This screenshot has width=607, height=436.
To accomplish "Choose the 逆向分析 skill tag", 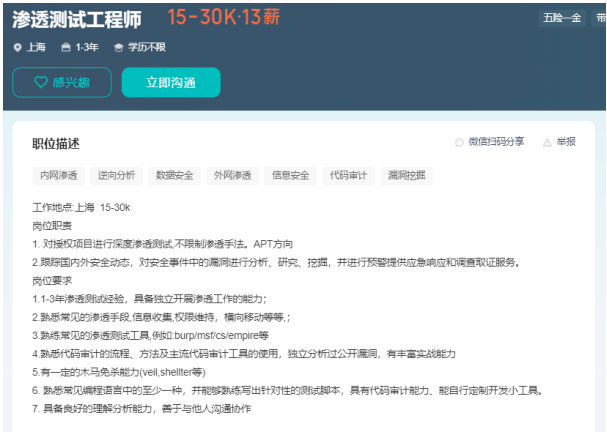I will pos(116,176).
